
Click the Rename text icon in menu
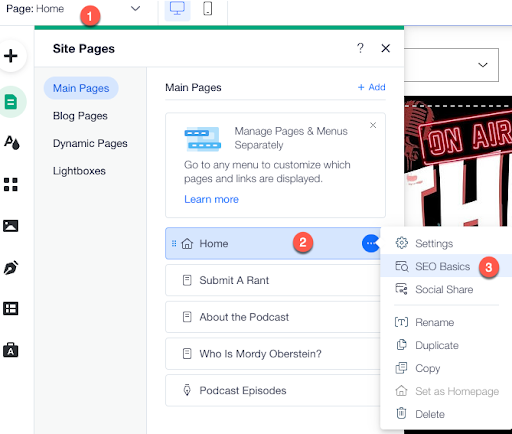tap(401, 322)
